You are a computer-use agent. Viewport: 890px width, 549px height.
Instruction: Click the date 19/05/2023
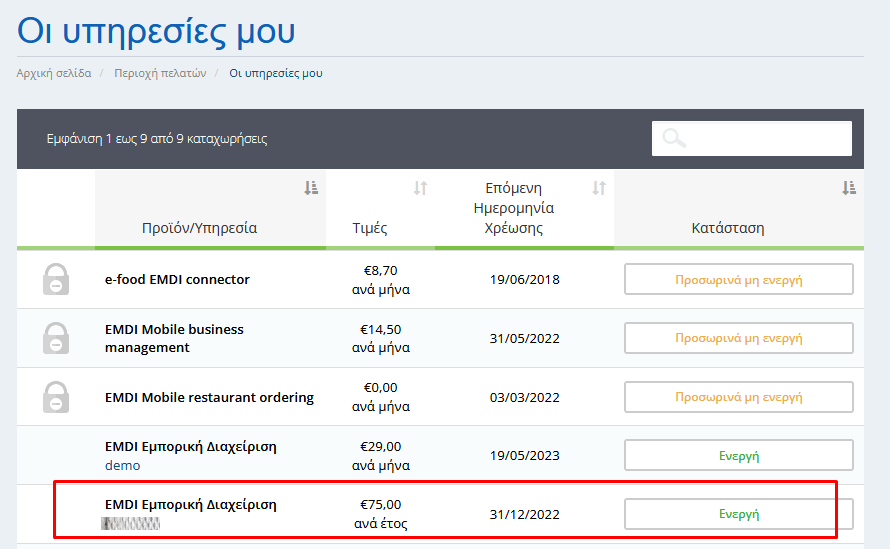524,455
